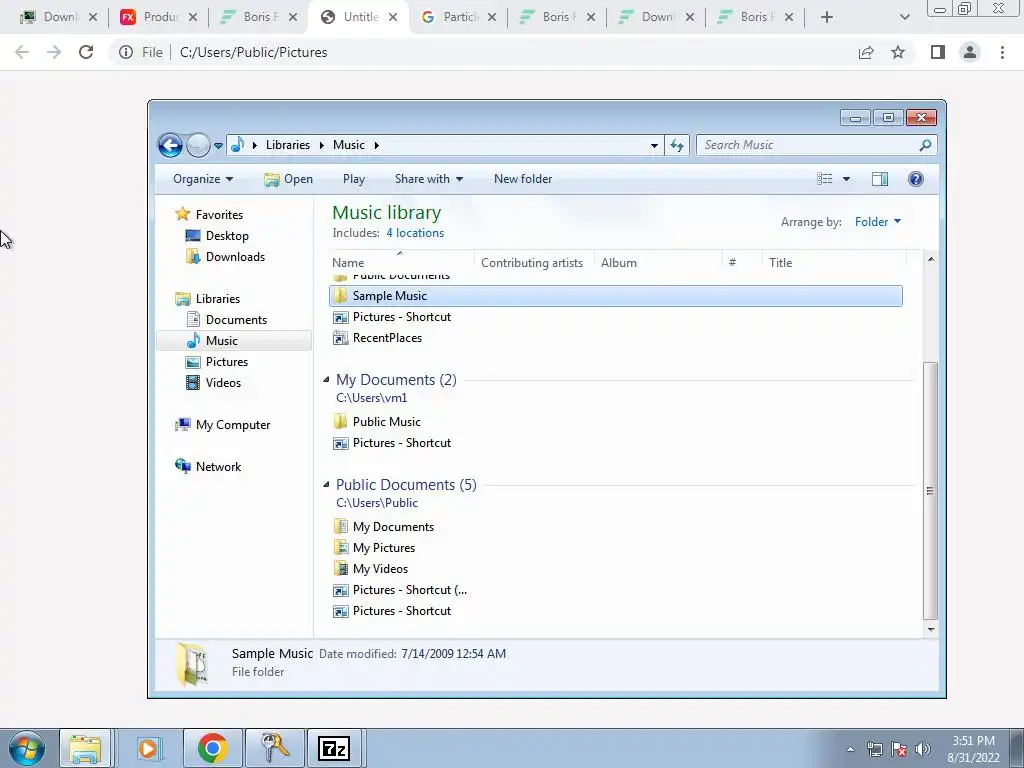The image size is (1024, 768).
Task: Open volume control in system tray
Action: [x=922, y=749]
